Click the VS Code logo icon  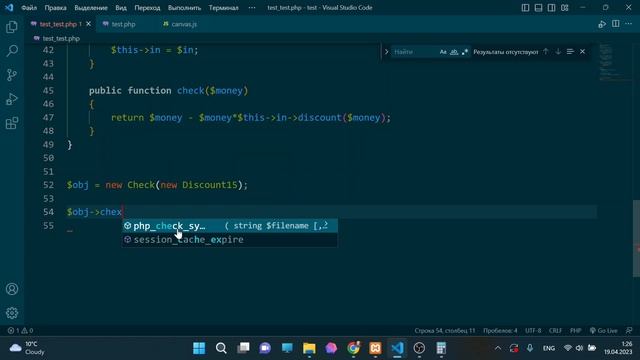tap(9, 7)
